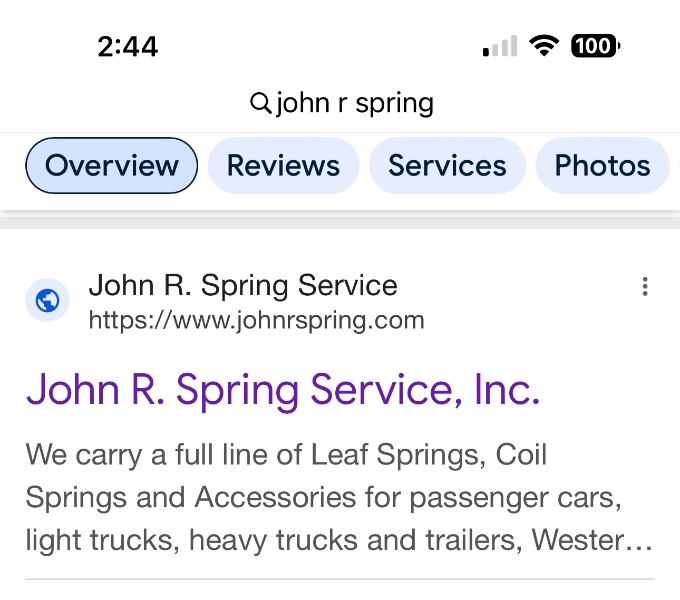The image size is (680, 600).
Task: Tap the Wi-Fi status icon
Action: coord(544,46)
